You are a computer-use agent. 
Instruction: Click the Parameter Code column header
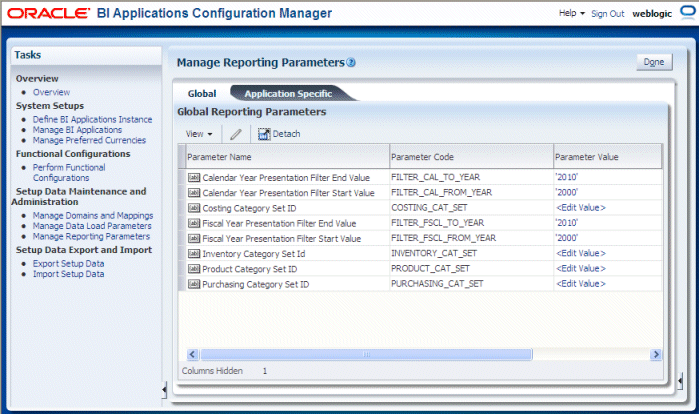point(472,156)
